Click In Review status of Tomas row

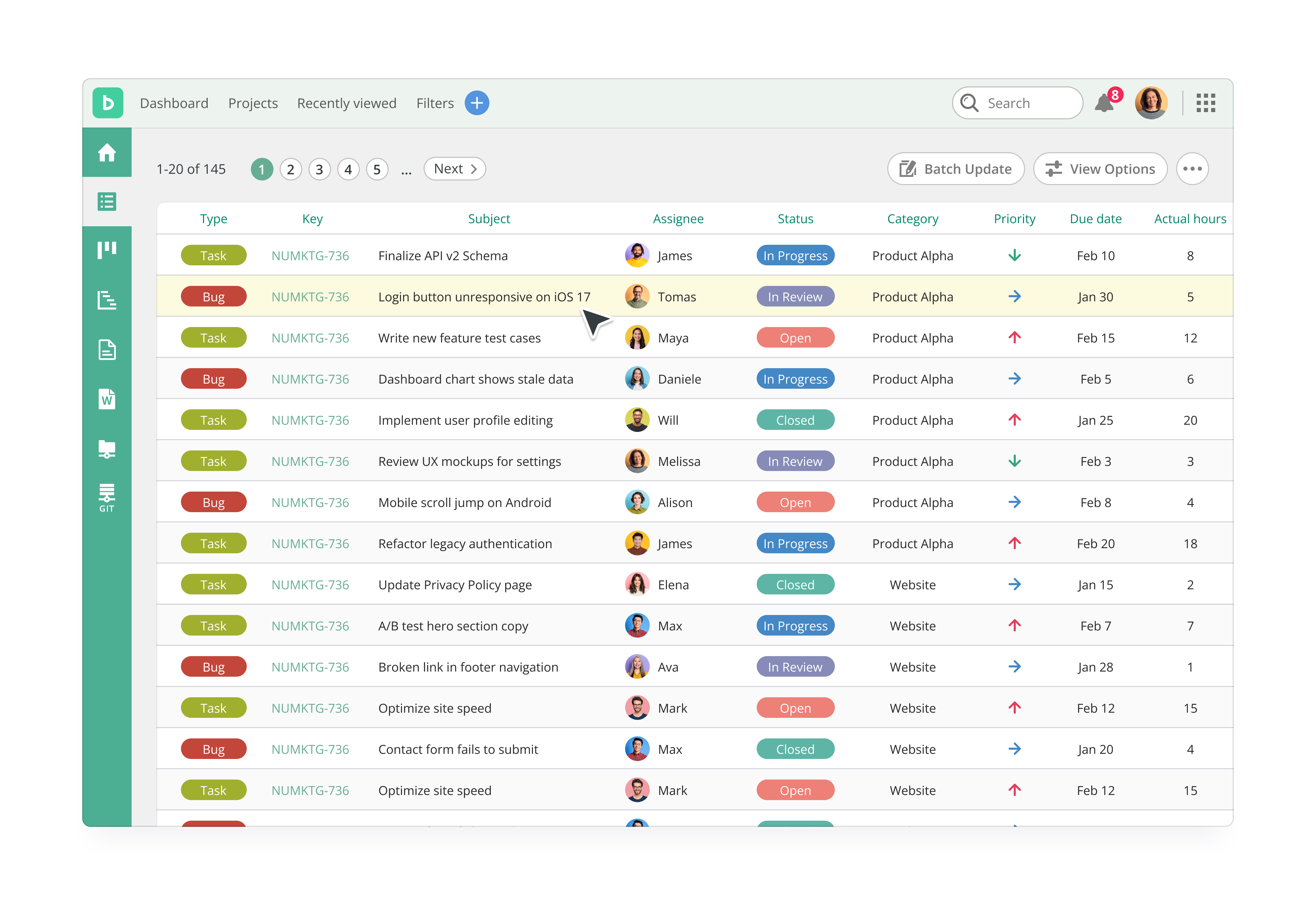coord(795,297)
